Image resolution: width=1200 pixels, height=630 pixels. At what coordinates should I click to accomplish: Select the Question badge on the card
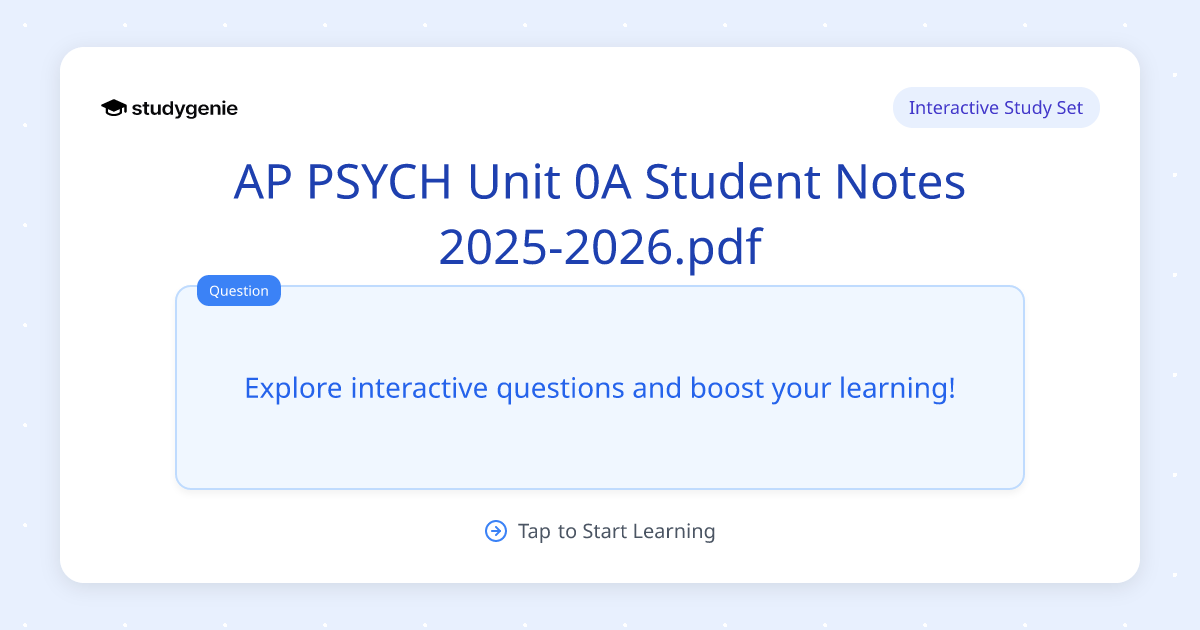pyautogui.click(x=238, y=290)
